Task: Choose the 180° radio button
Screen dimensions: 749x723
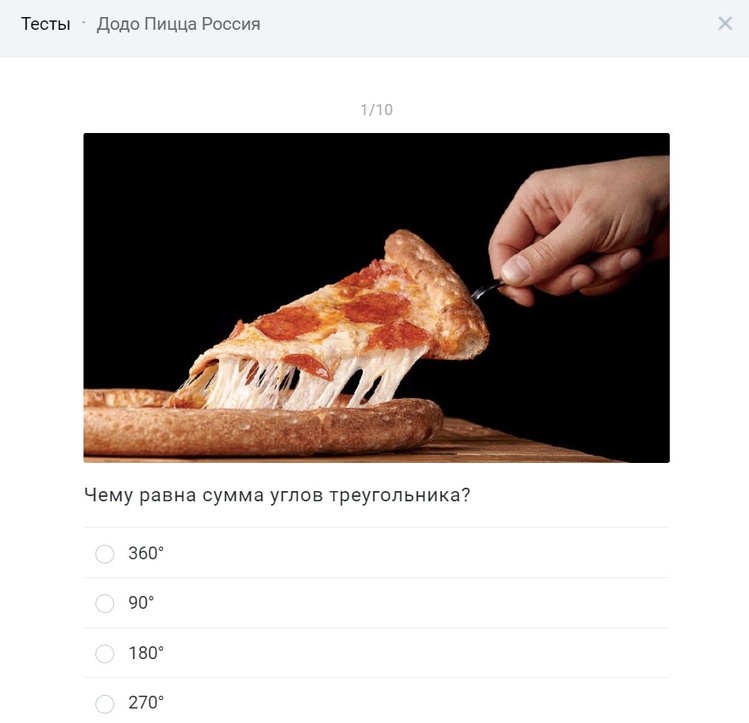Action: pyautogui.click(x=105, y=654)
